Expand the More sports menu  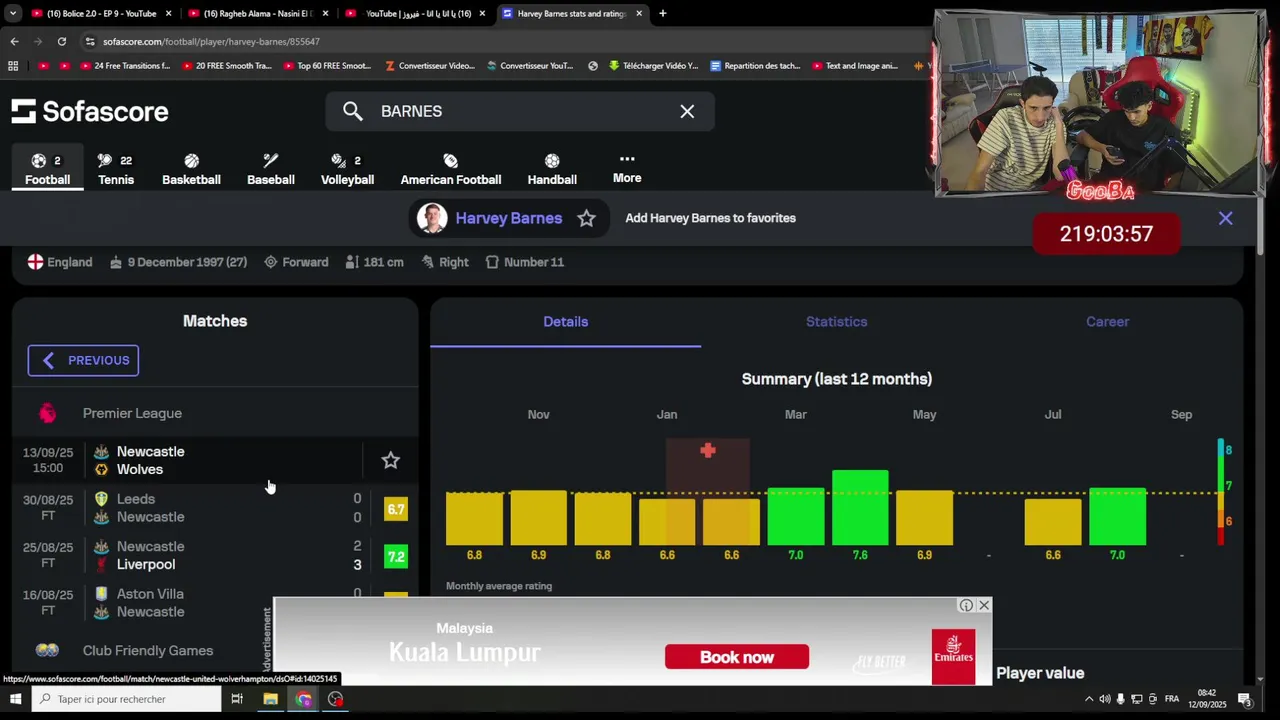(x=627, y=168)
